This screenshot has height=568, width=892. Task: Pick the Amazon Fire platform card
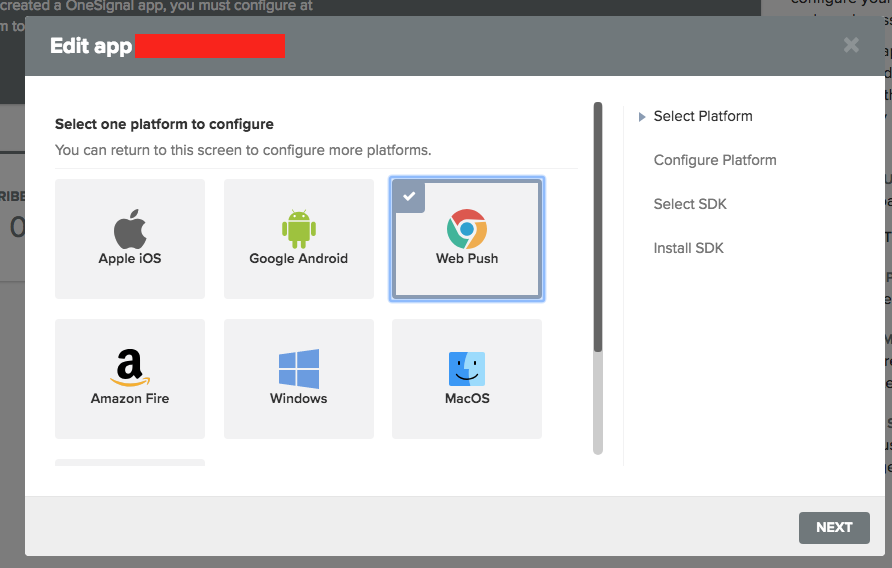point(130,378)
